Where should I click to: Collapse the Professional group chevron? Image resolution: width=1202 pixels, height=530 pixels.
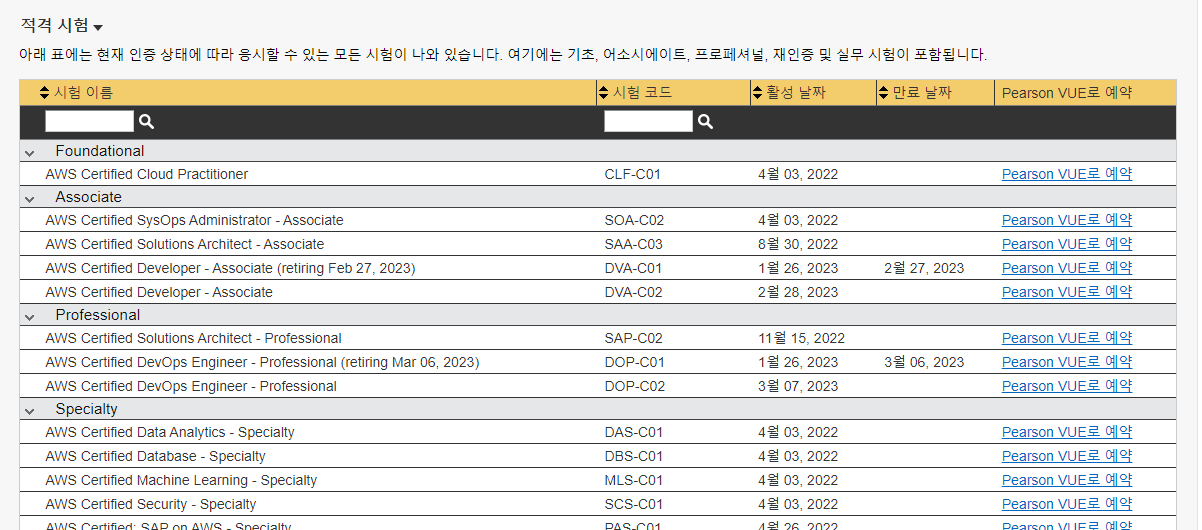click(x=30, y=316)
